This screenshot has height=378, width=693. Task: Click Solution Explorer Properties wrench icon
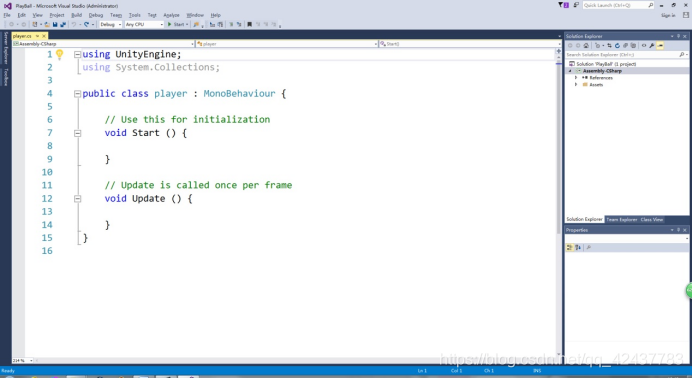(x=652, y=46)
